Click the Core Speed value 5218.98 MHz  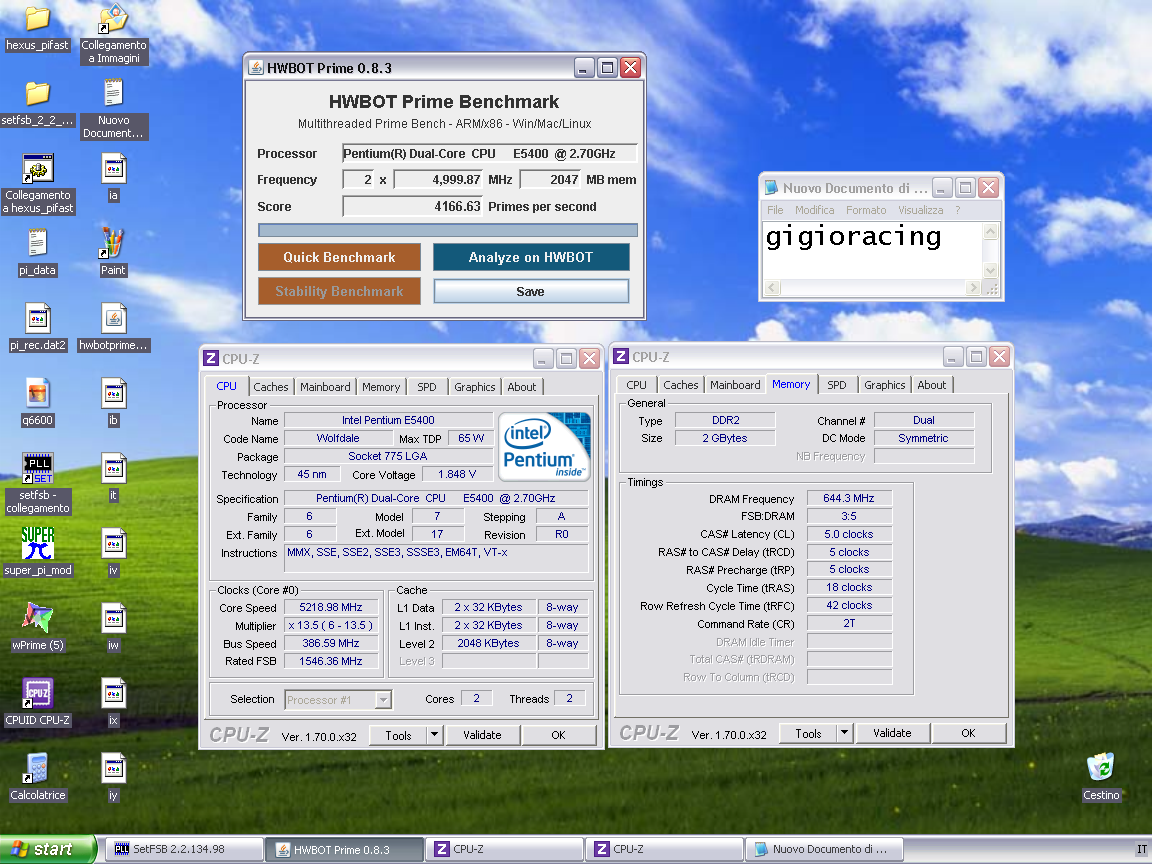click(x=331, y=607)
